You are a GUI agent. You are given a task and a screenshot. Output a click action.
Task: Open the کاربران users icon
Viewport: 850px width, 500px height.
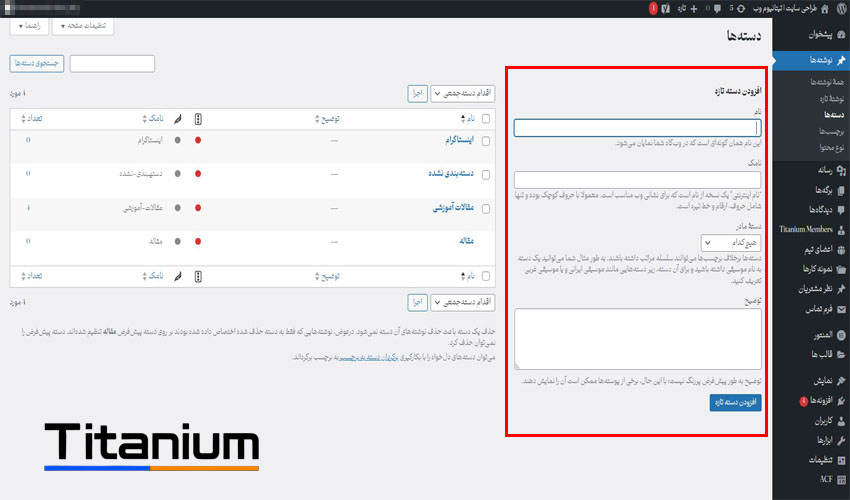click(x=841, y=421)
